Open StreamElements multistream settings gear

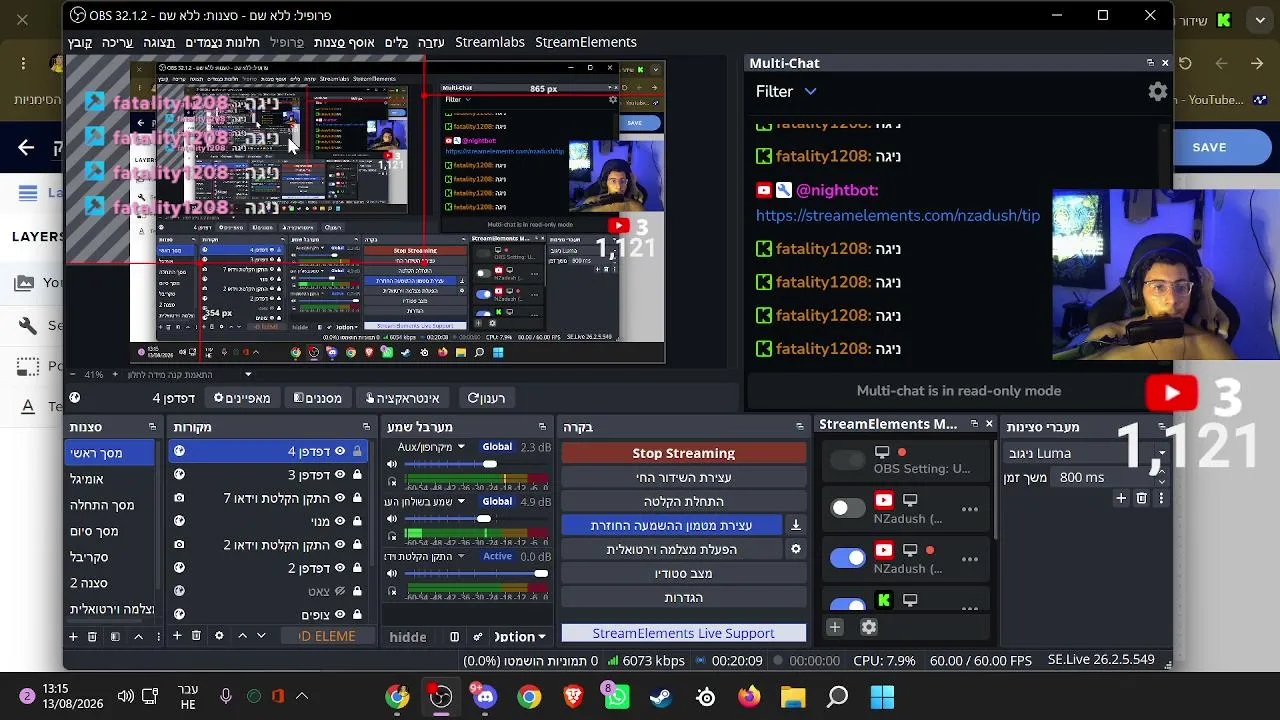[869, 627]
